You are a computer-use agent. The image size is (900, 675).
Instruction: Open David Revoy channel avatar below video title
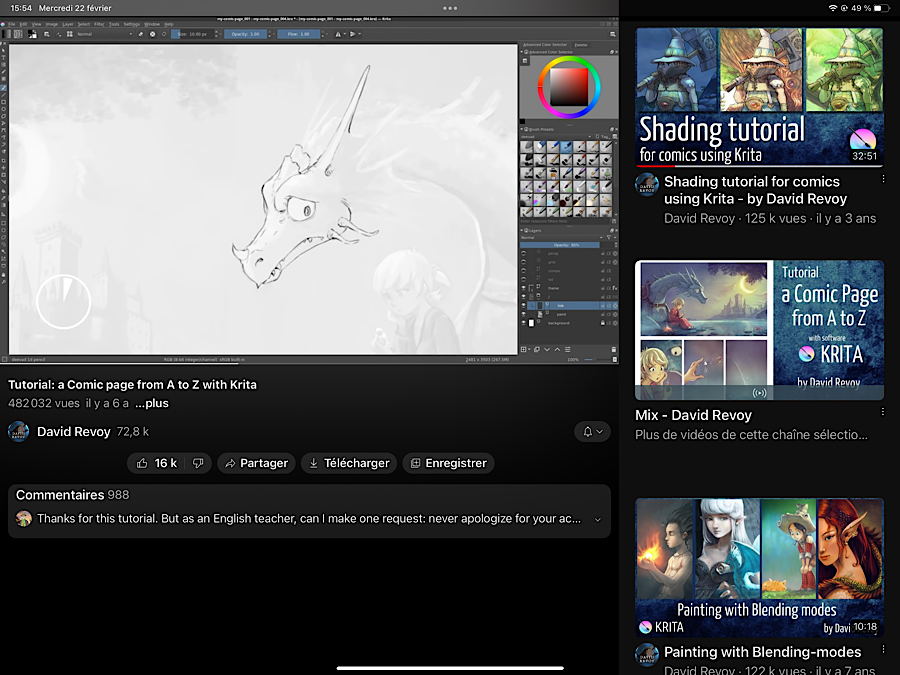click(x=18, y=432)
